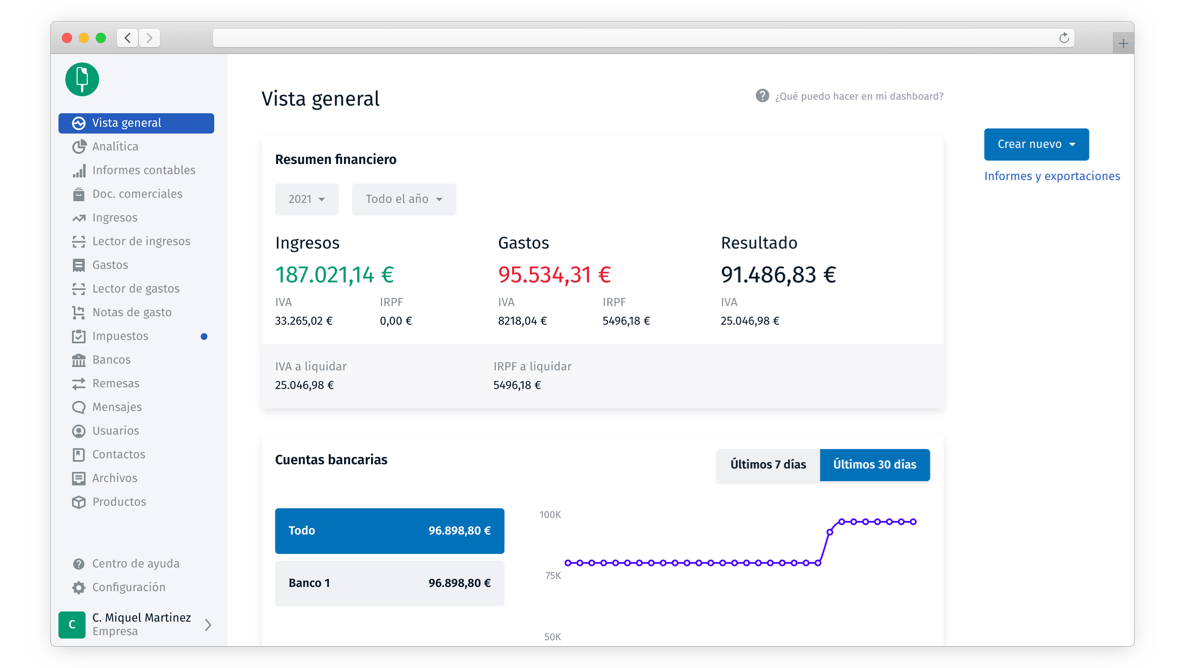Click the Configuración gear icon
The width and height of the screenshot is (1184, 668).
click(x=79, y=588)
